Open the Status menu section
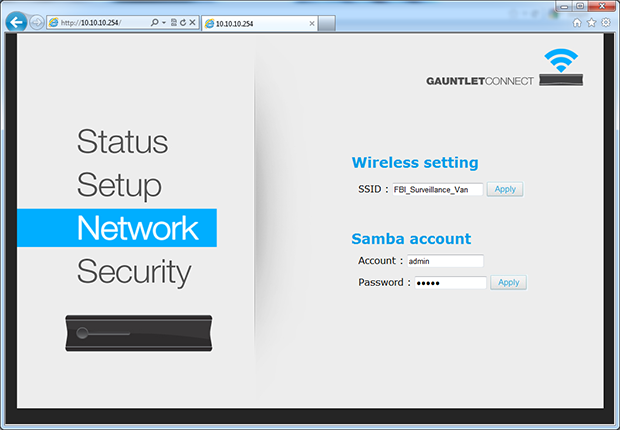Viewport: 620px width, 430px height. (122, 141)
